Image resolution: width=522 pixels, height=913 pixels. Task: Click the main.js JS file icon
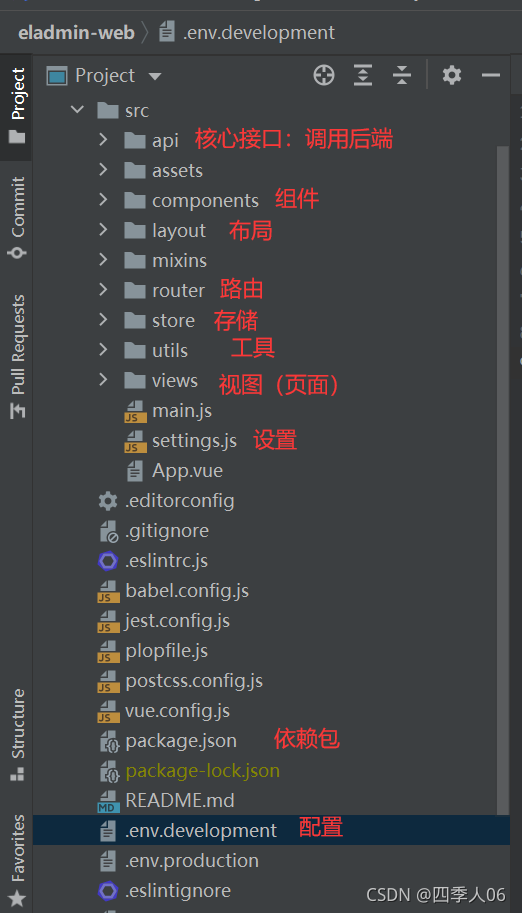pos(135,412)
